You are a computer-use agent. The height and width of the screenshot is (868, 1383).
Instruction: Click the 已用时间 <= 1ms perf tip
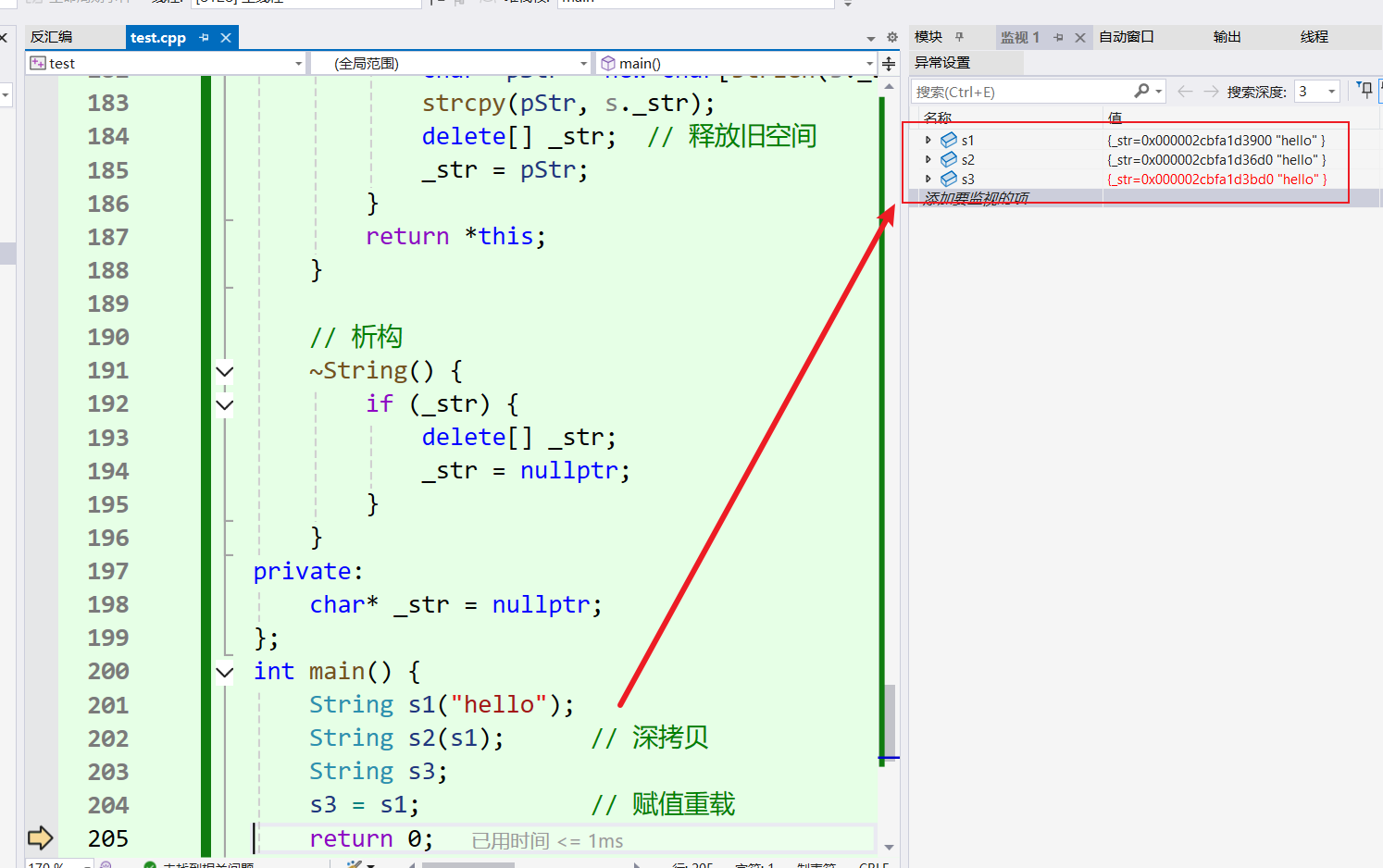click(547, 840)
